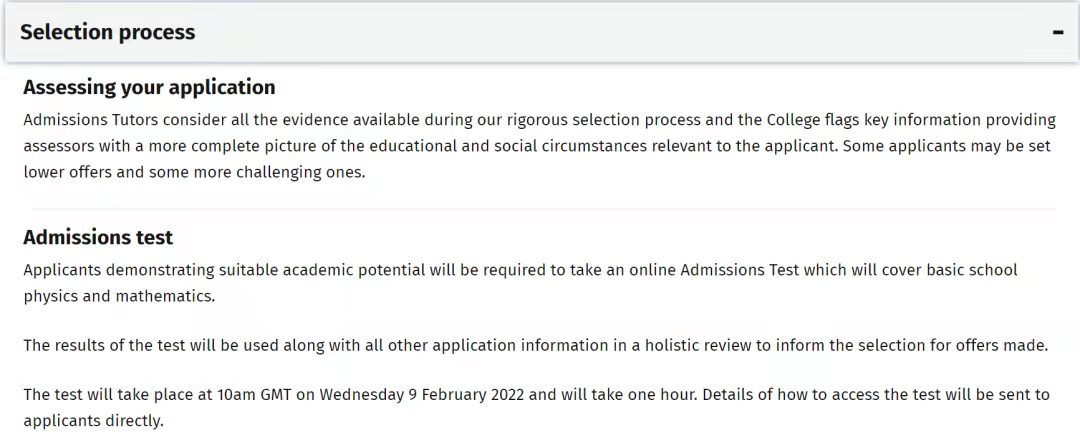Click the sentence about holistic review
1080x448 pixels.
coord(536,345)
